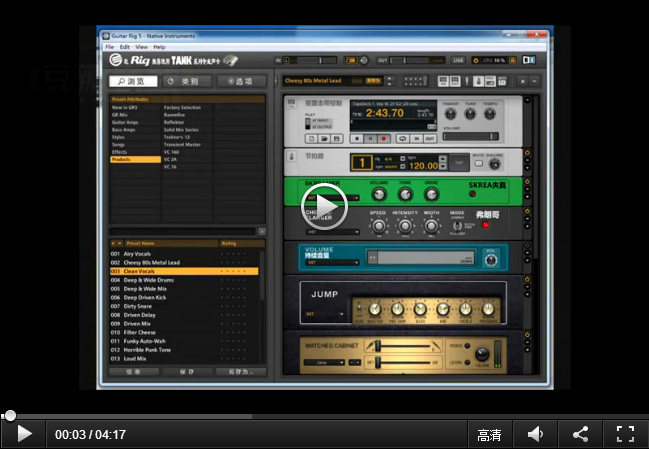
Task: Click the tuner icon in rack toolbar
Action: click(467, 81)
